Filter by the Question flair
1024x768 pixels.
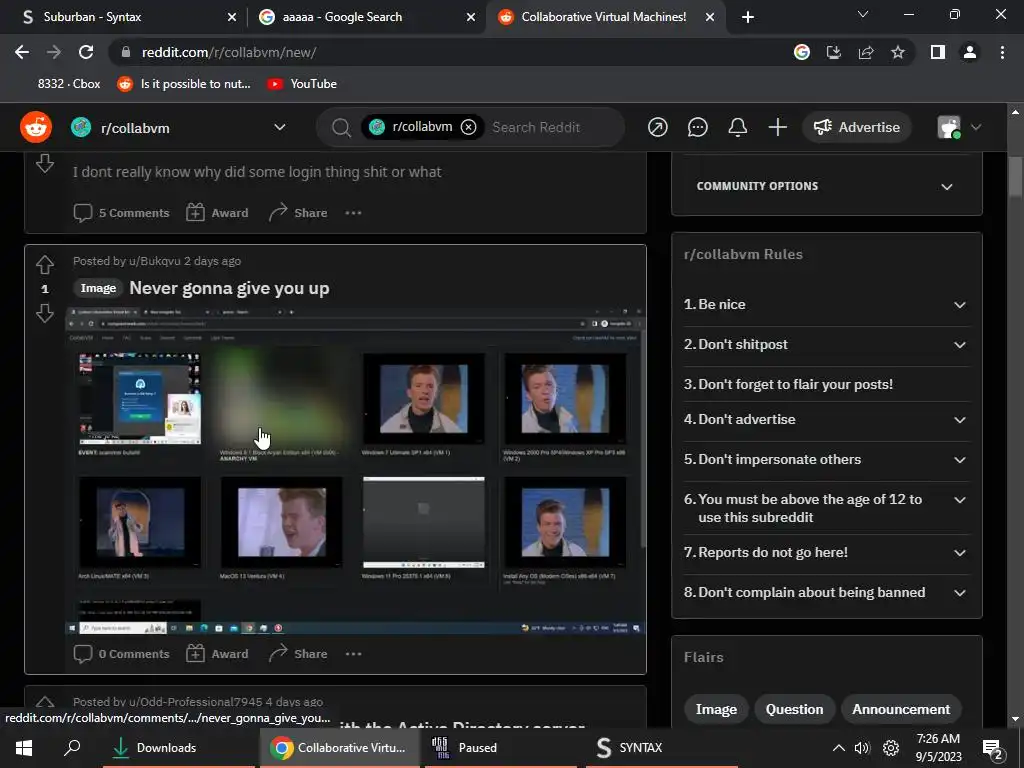point(794,709)
